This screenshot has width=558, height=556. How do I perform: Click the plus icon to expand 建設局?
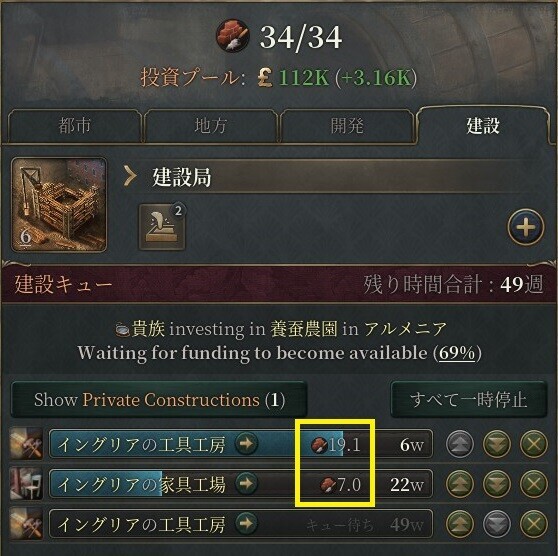click(x=526, y=227)
